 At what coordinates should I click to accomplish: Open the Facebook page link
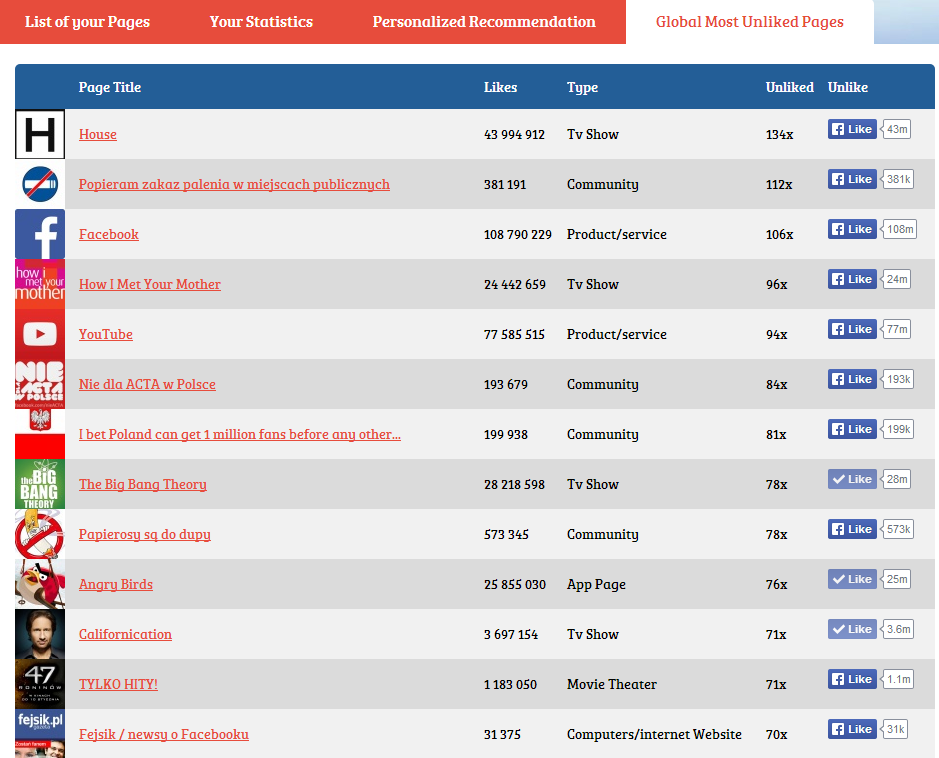point(108,234)
